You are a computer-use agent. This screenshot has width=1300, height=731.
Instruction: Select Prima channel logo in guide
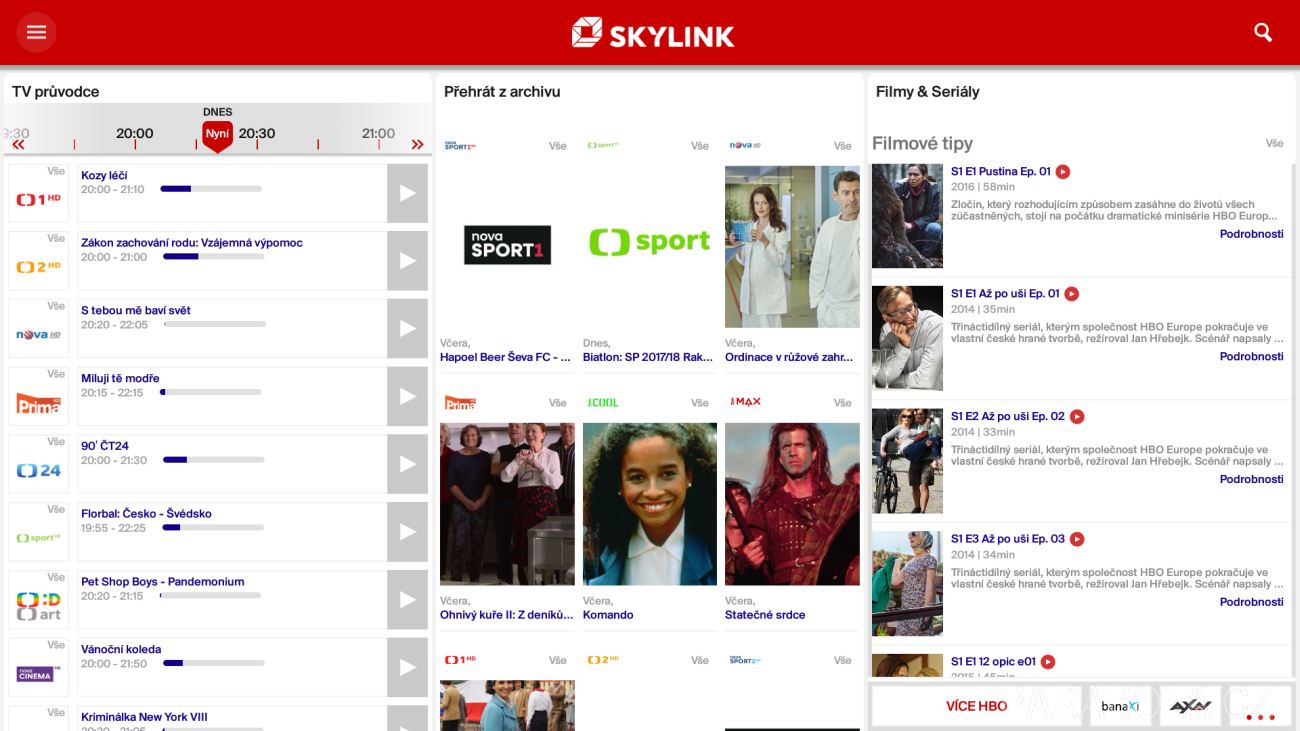[x=39, y=403]
